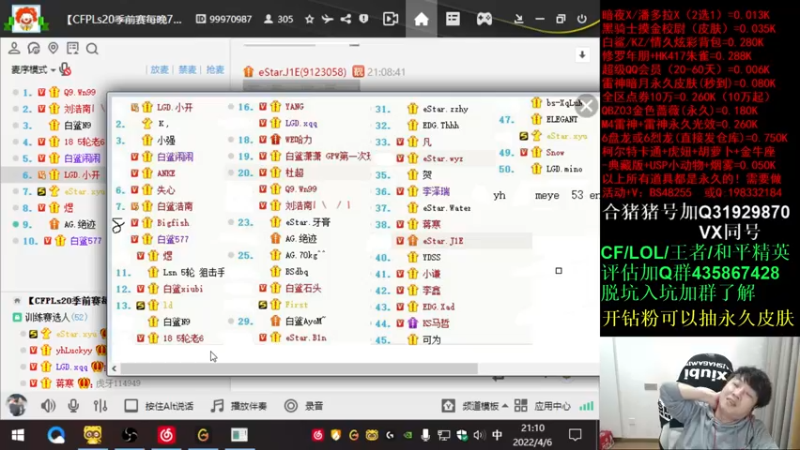Start recording with the 录音 button
Image resolution: width=800 pixels, height=450 pixels.
(304, 406)
